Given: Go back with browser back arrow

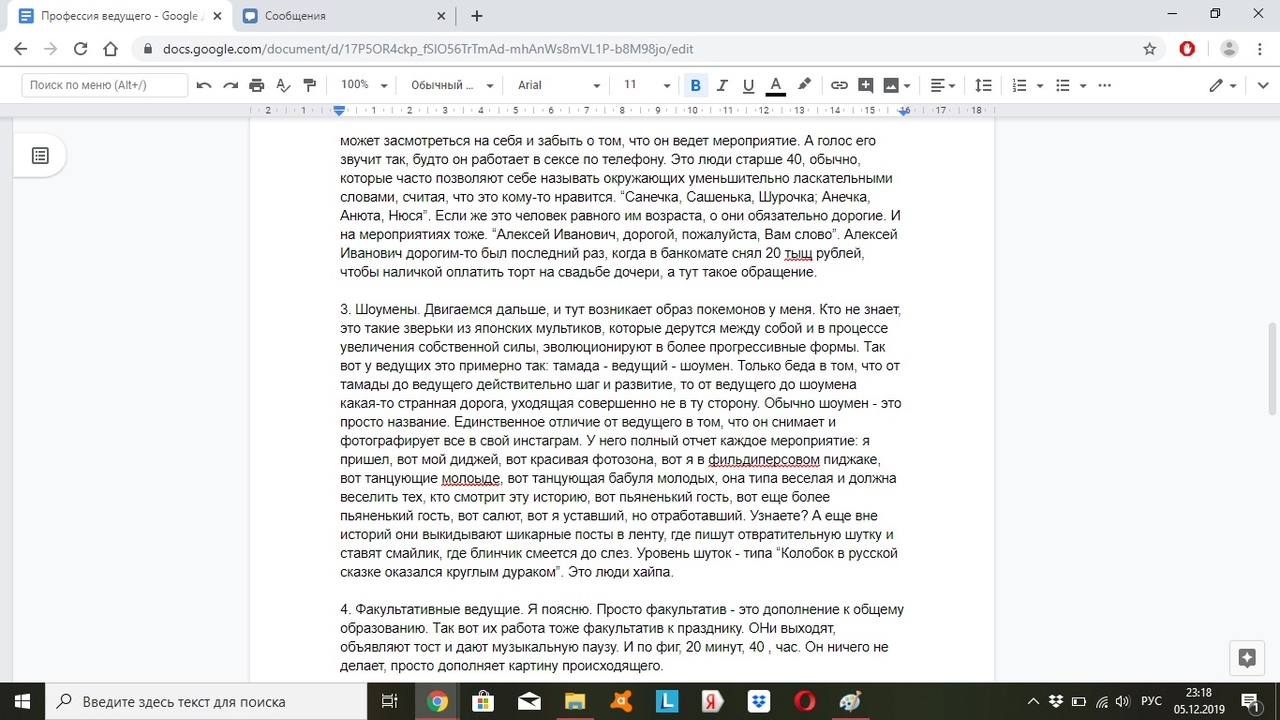Looking at the screenshot, I should click(x=21, y=49).
